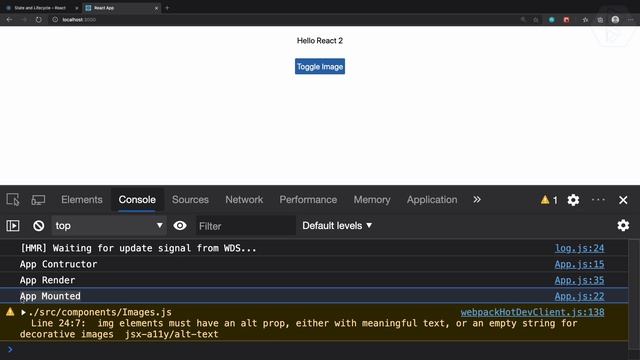Go forward in browser history
Viewport: 640px width, 360px height.
click(x=24, y=20)
